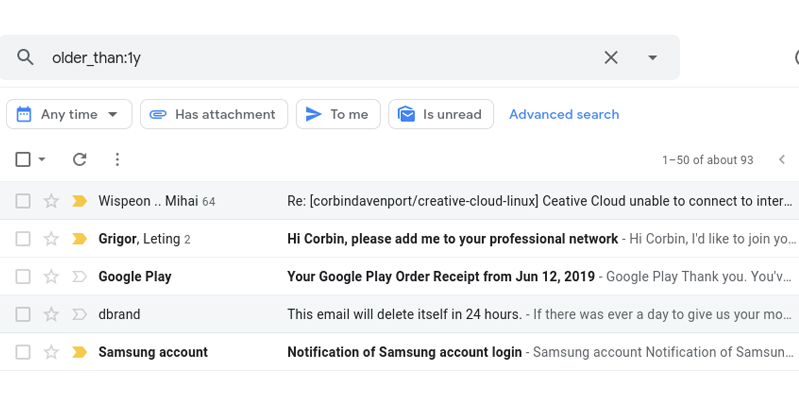799x400 pixels.
Task: Toggle the Is unread filter chip
Action: [441, 114]
